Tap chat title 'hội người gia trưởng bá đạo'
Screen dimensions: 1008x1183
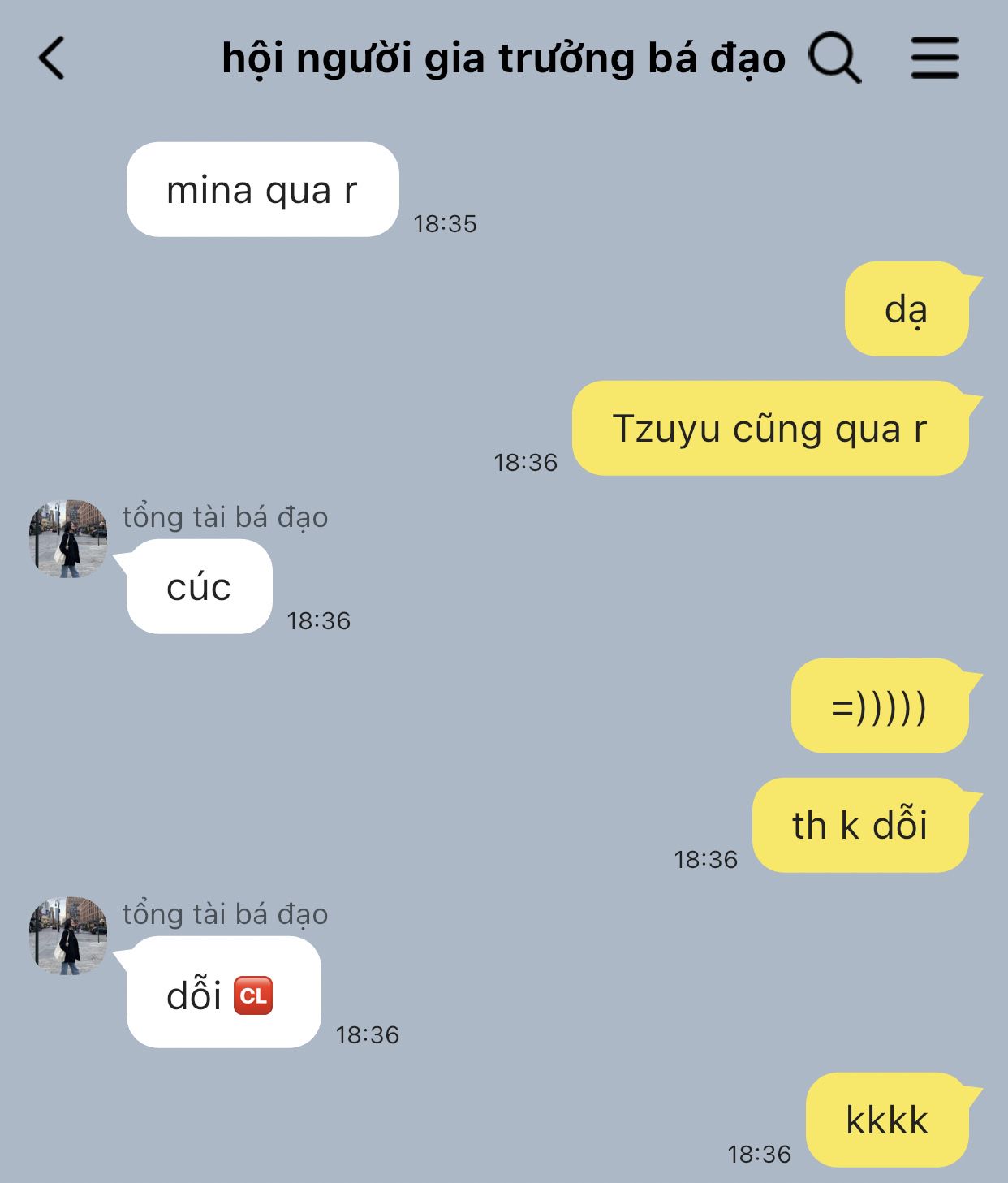point(504,59)
